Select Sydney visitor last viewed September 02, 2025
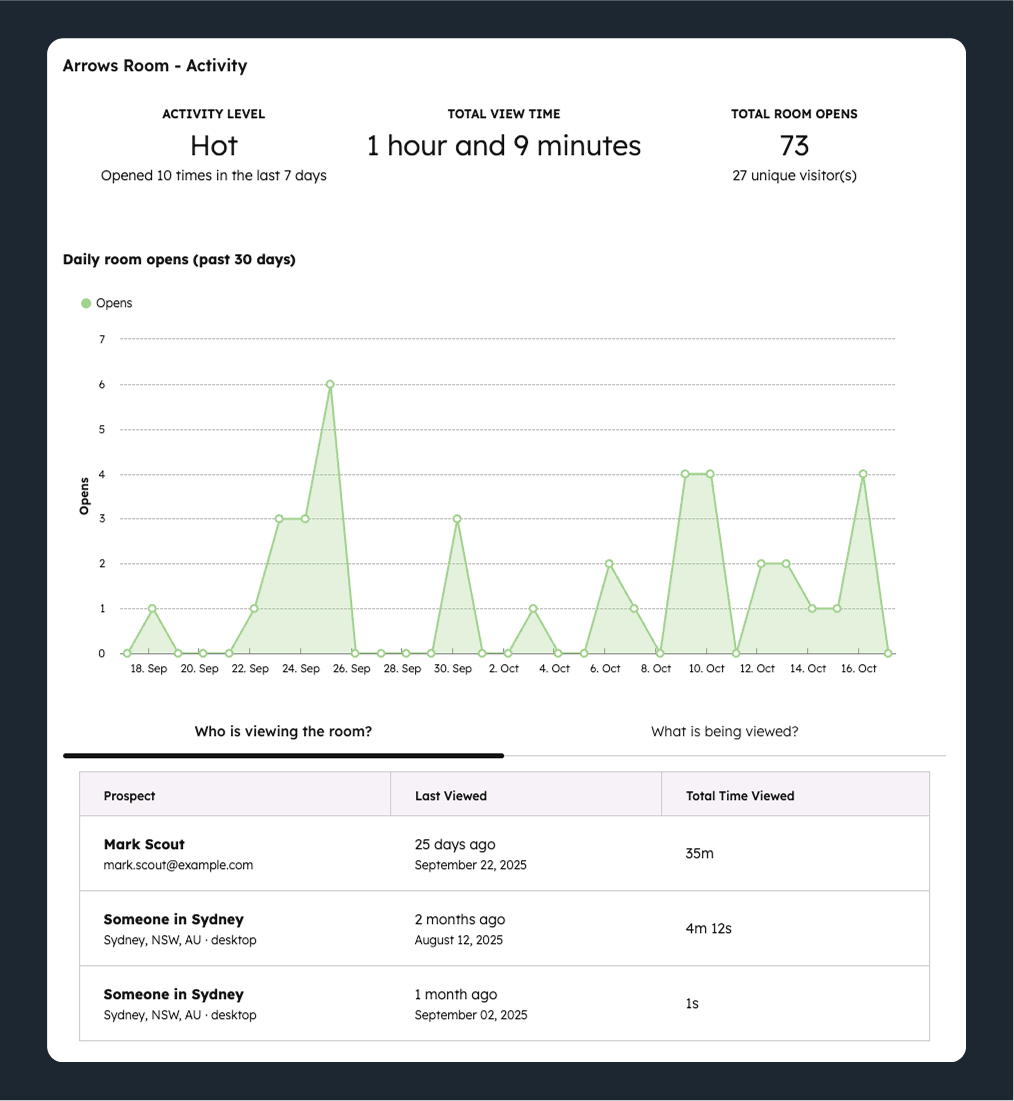Screen dimensions: 1014x1101 (x=174, y=994)
